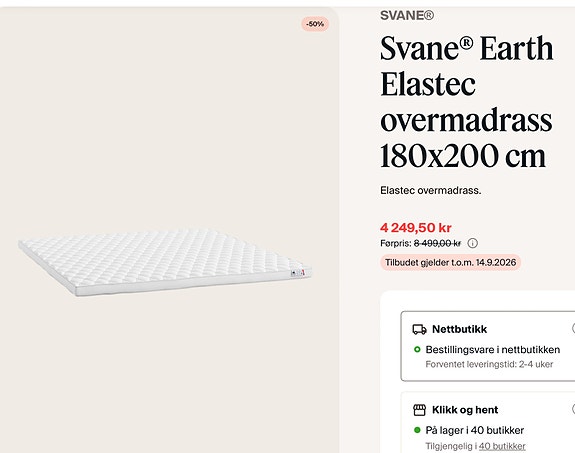575x453 pixels.
Task: Click the info icon next to Førpris
Action: (x=473, y=243)
